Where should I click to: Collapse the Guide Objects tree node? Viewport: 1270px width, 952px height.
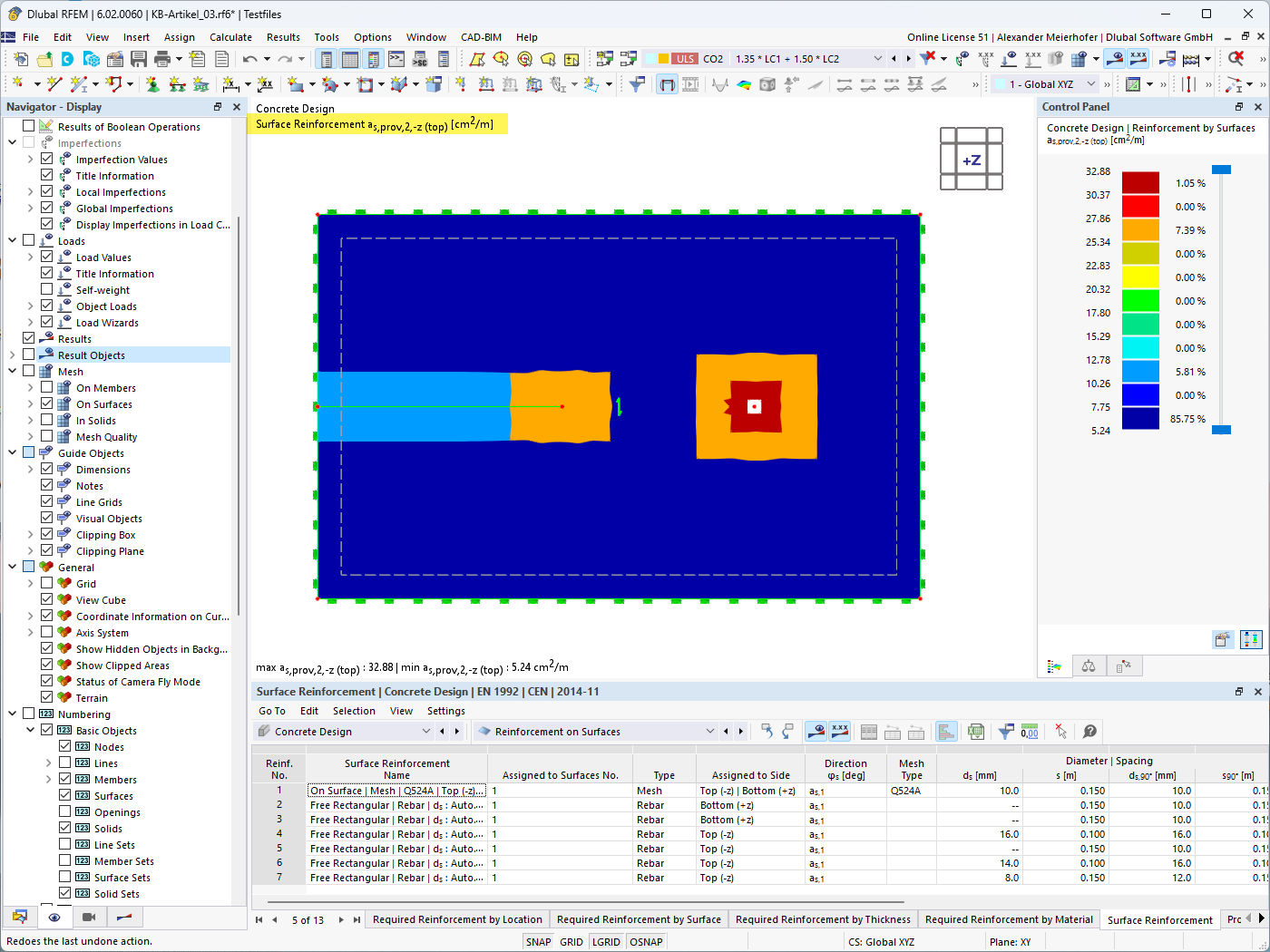(13, 453)
